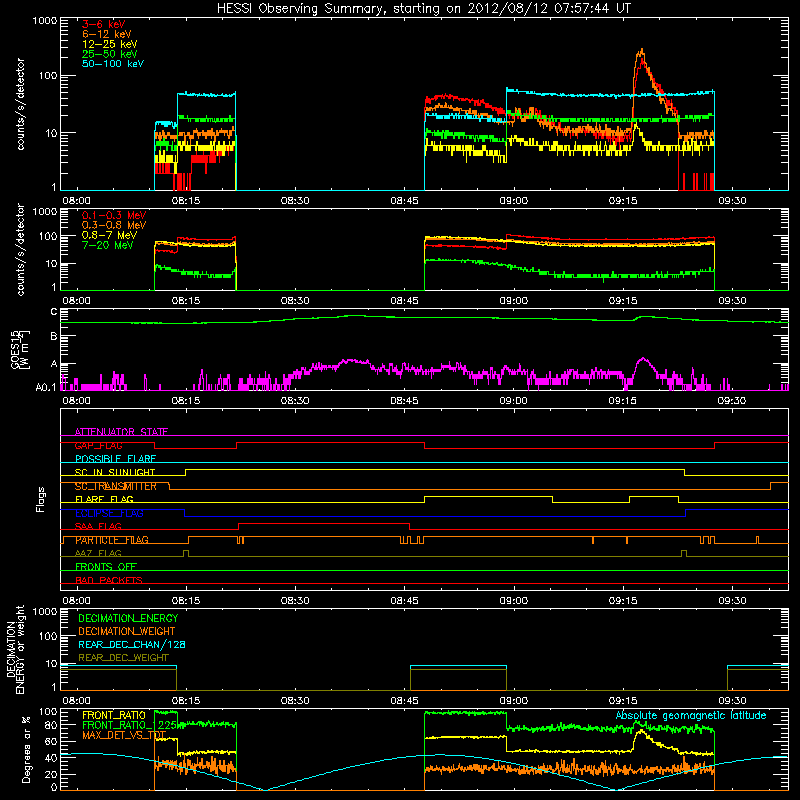Select the FRONT_RATIO legend label

point(114,715)
